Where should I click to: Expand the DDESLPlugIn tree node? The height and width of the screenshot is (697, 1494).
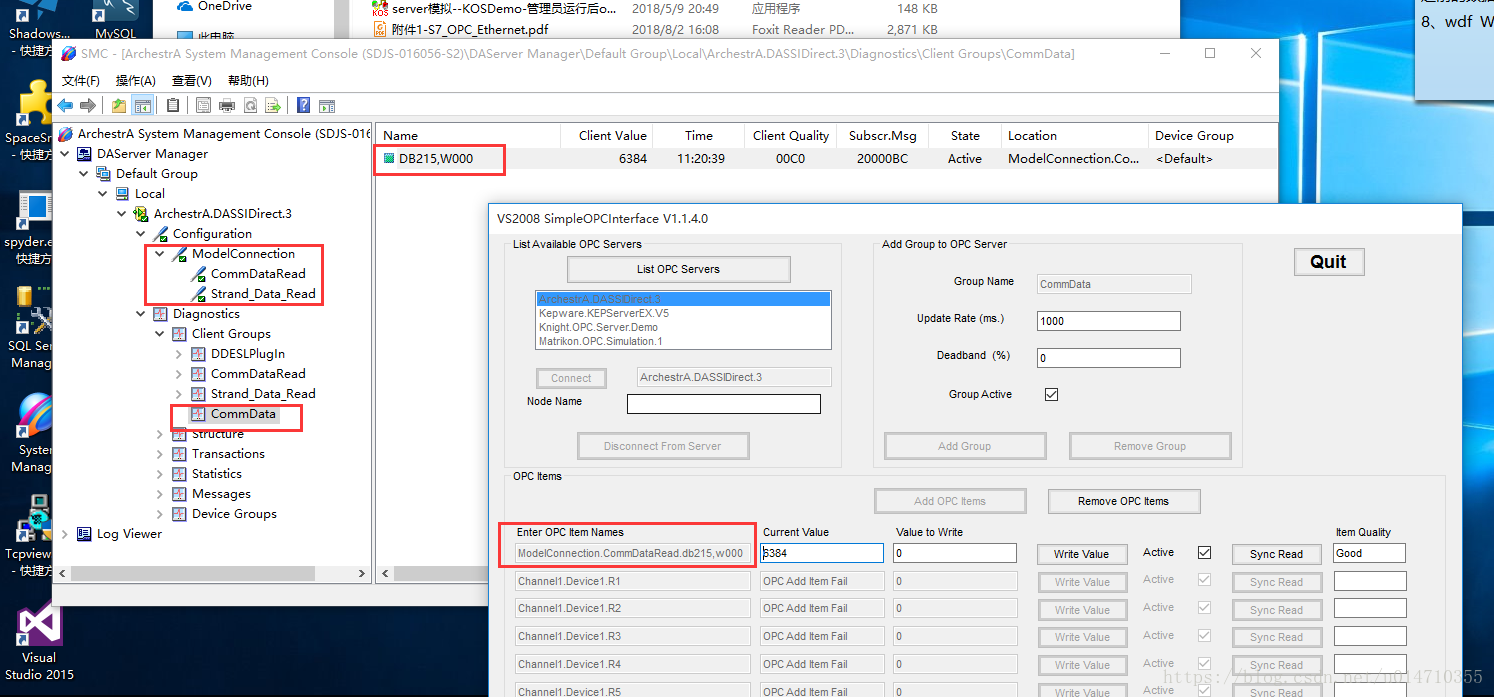179,354
